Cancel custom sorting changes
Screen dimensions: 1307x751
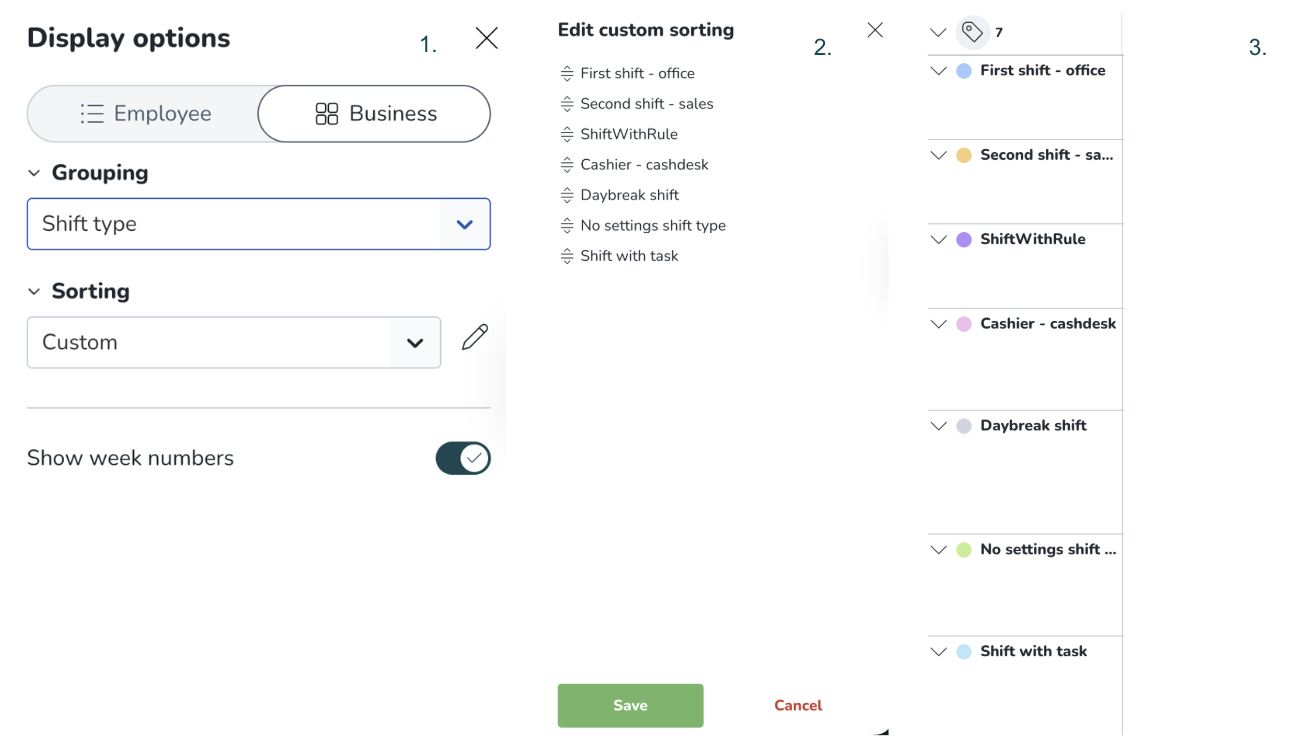point(798,706)
